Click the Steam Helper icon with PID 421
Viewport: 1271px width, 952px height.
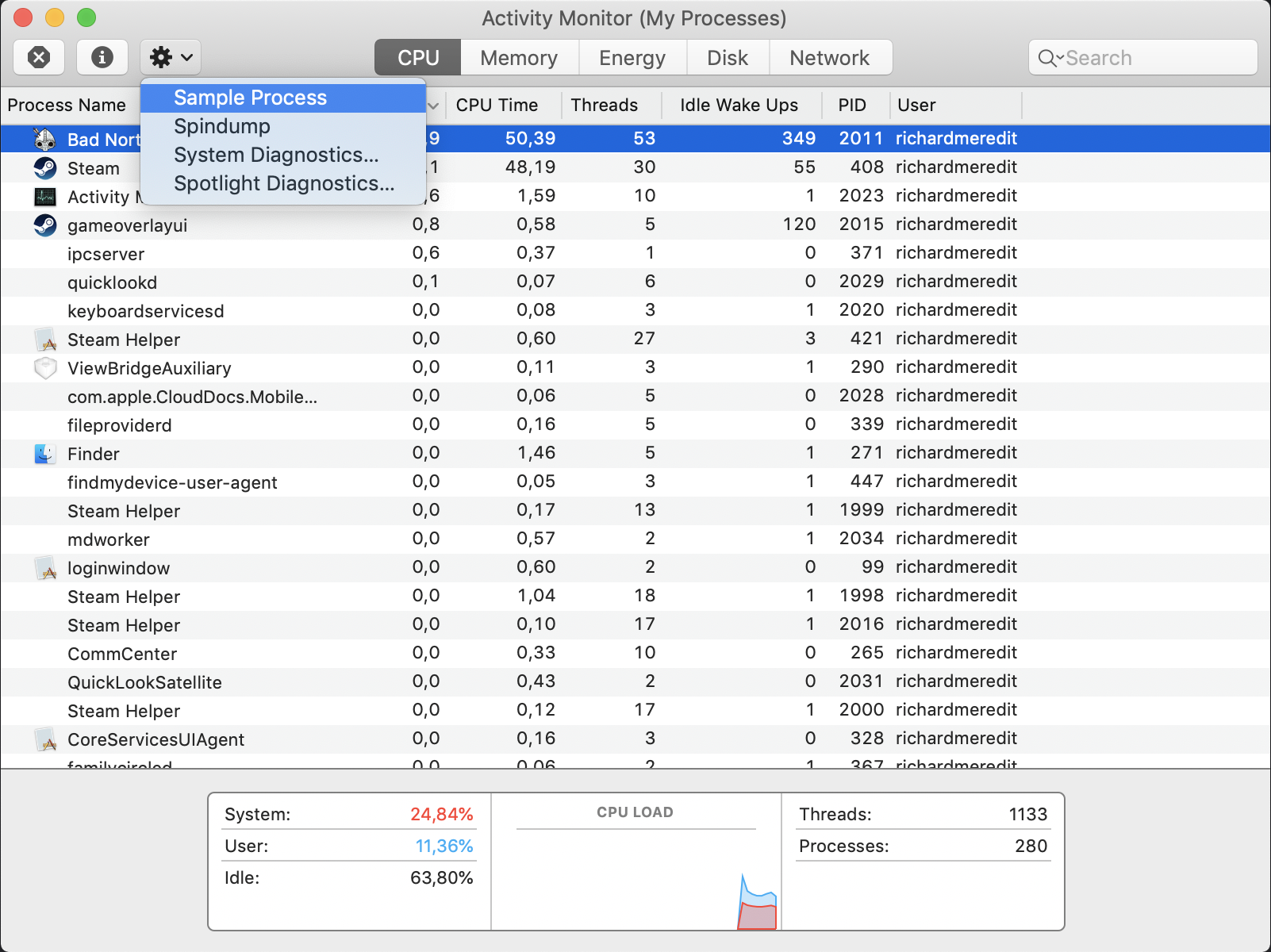click(x=45, y=340)
